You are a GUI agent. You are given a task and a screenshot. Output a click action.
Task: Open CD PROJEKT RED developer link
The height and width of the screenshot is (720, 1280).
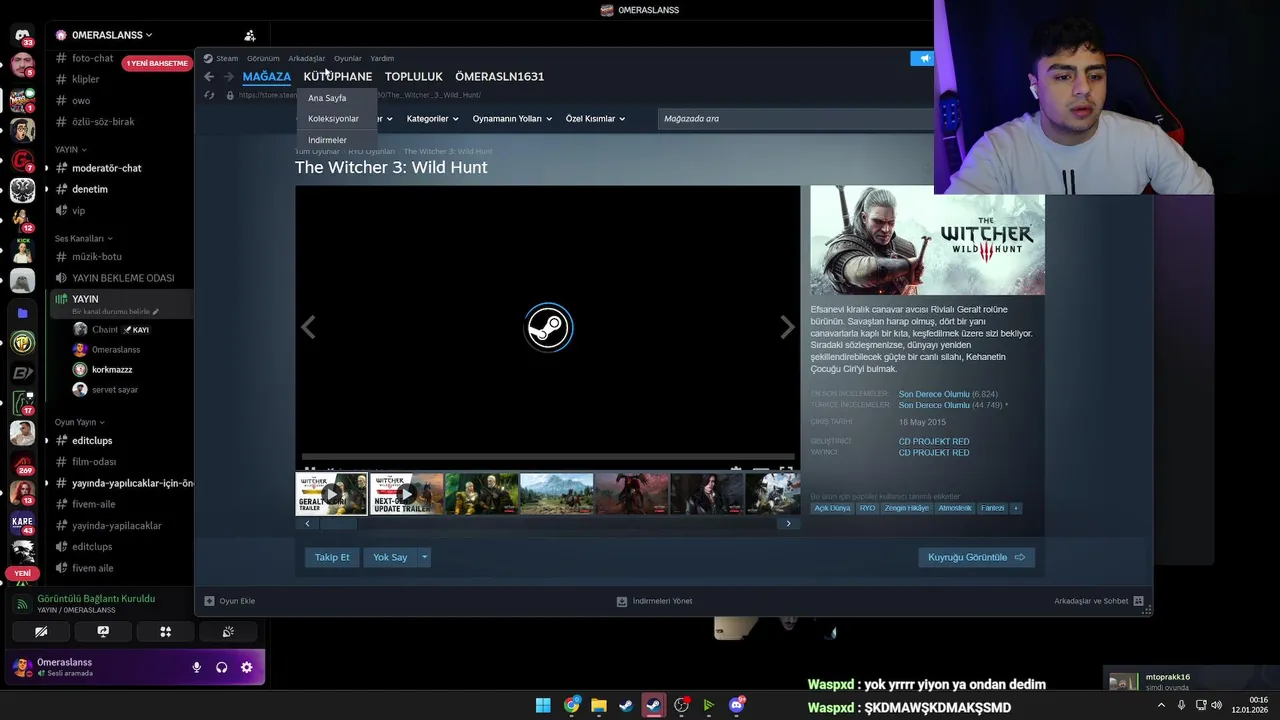coord(933,441)
